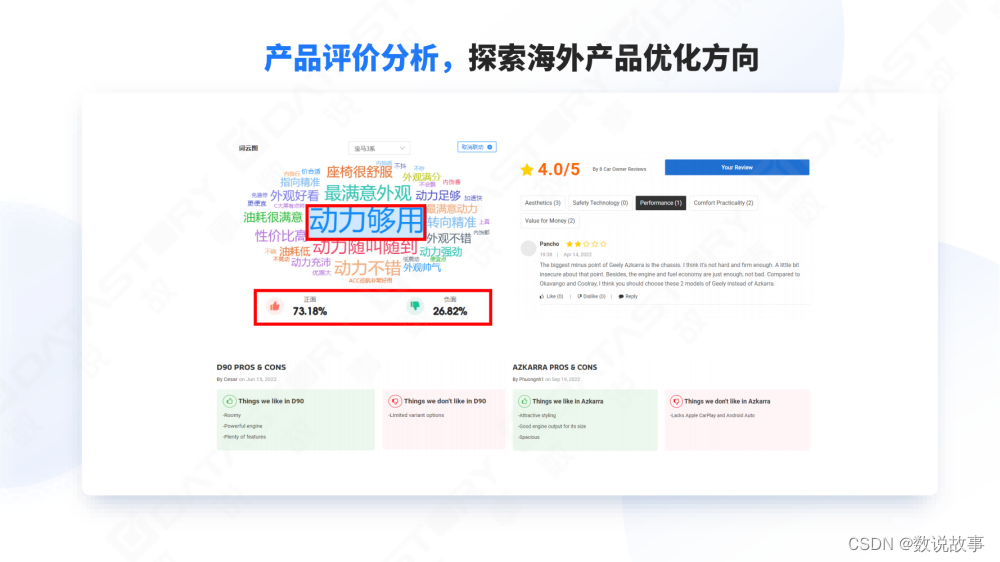The image size is (1000, 562).
Task: Select the word 动力不错 in the cloud
Action: (x=367, y=268)
